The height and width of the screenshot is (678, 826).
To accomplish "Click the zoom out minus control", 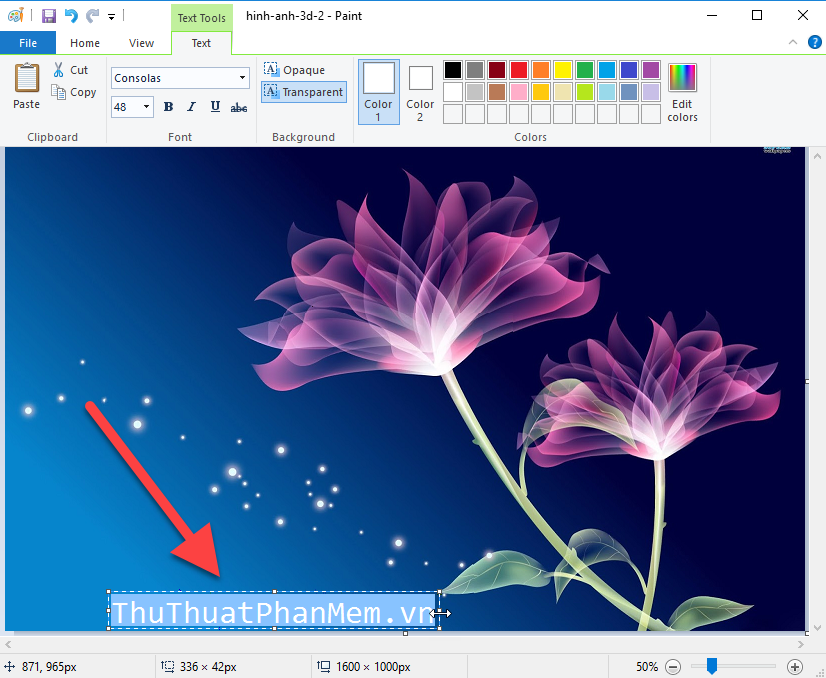I will click(672, 666).
